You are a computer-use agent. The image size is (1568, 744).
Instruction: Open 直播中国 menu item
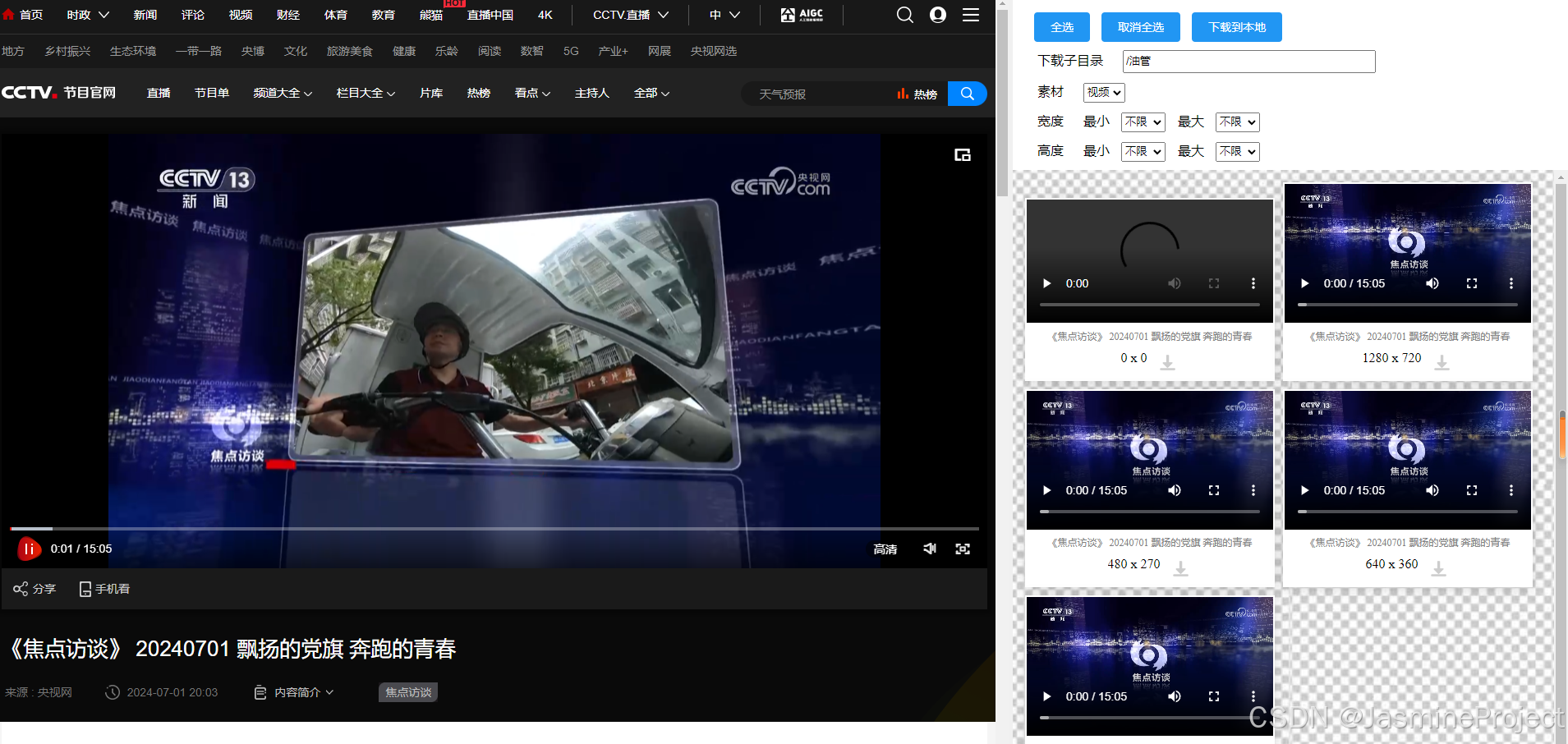click(490, 15)
